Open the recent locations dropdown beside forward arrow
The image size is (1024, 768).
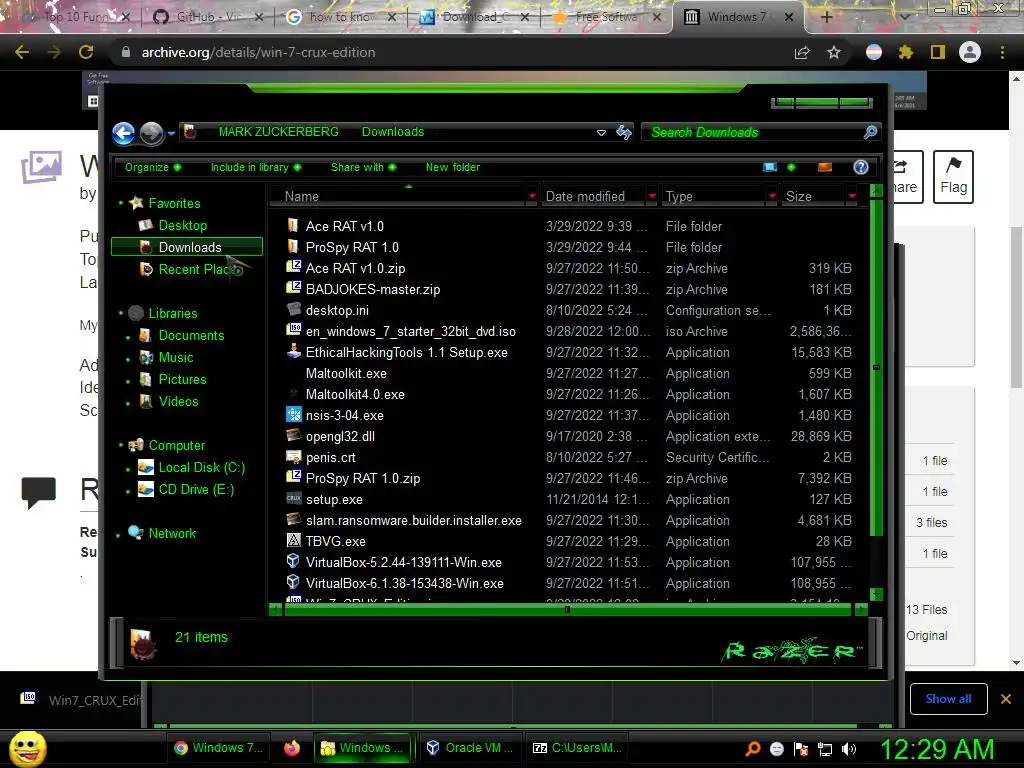[171, 133]
